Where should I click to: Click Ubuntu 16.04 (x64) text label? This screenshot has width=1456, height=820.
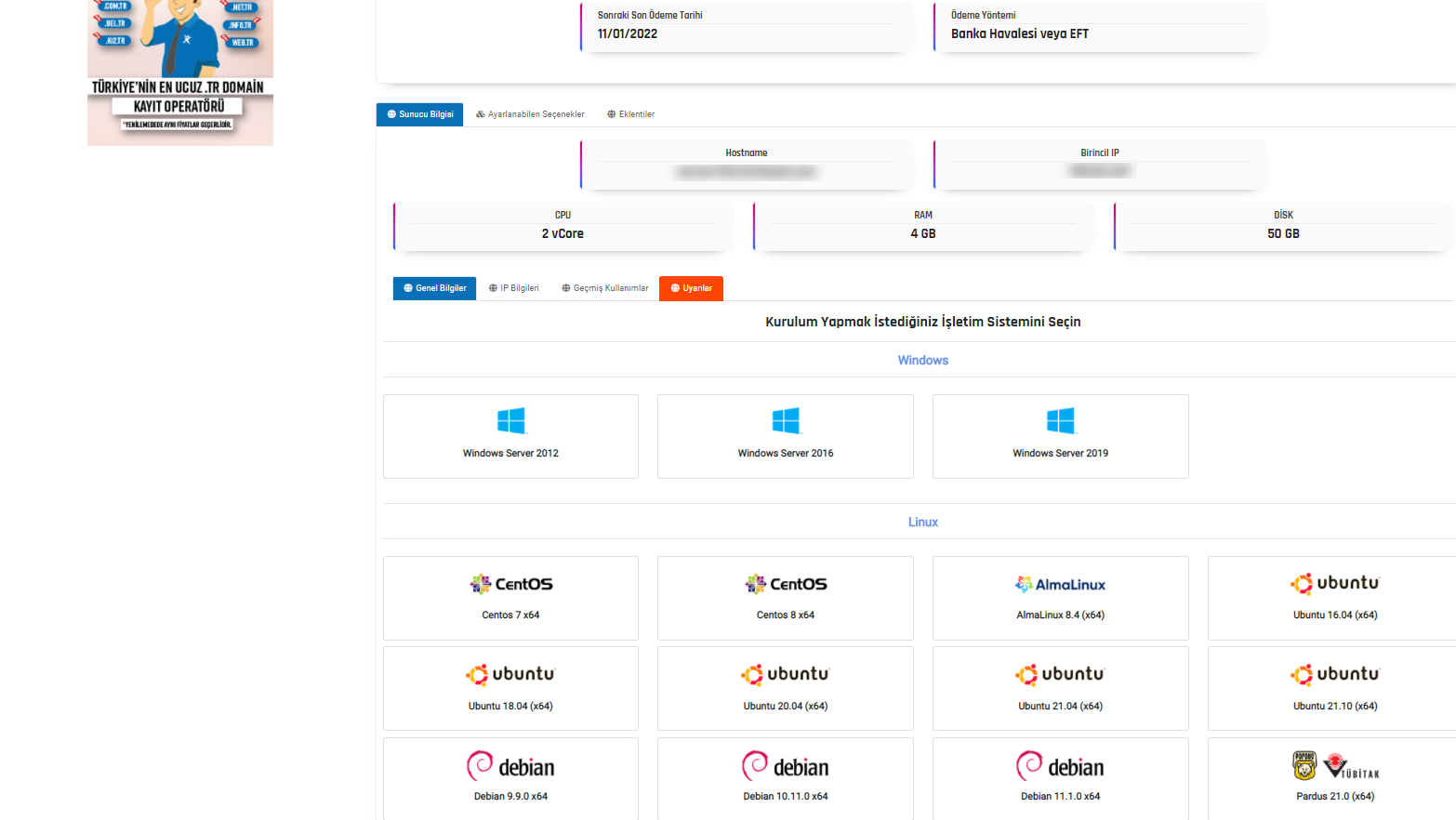click(x=1335, y=615)
